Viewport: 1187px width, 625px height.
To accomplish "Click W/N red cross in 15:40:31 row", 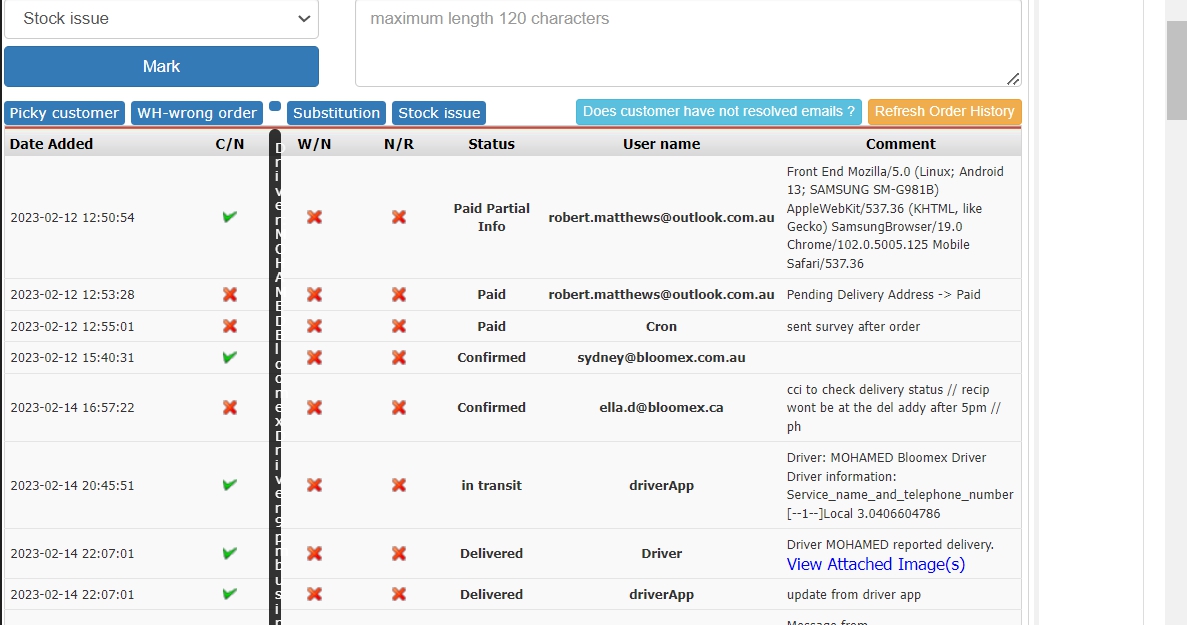I will tap(314, 357).
